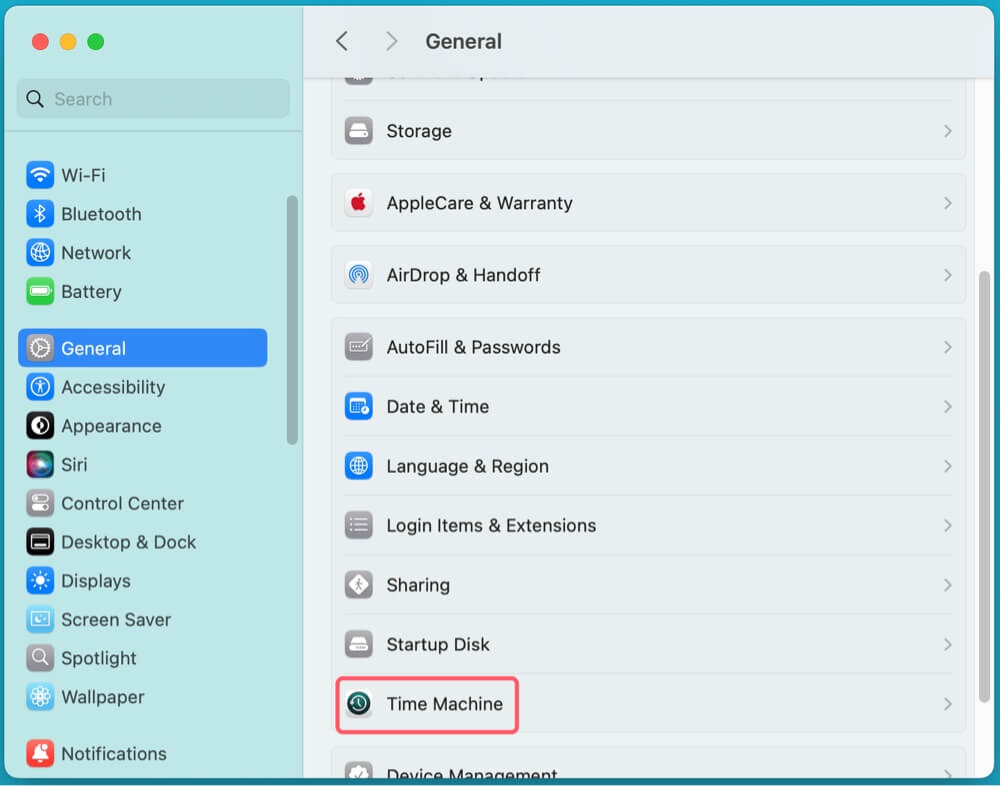Go to Desktop & Dock settings
This screenshot has width=1000, height=786.
point(128,542)
